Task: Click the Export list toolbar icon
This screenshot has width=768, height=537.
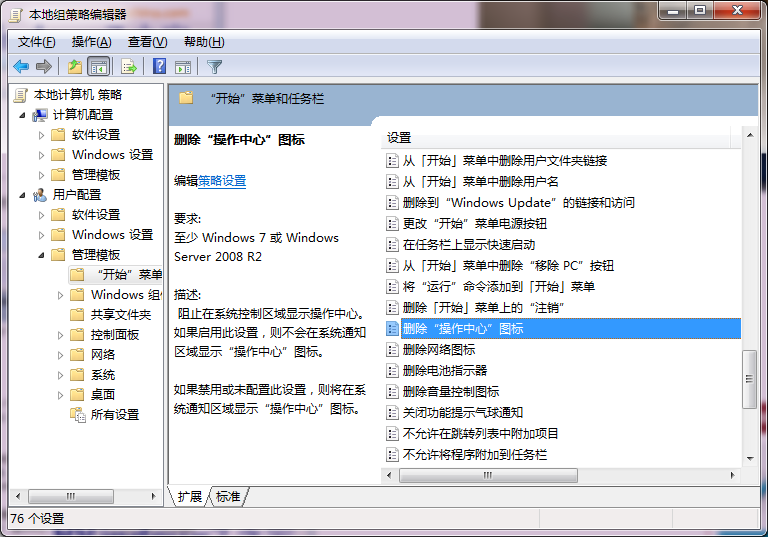Action: (x=128, y=67)
